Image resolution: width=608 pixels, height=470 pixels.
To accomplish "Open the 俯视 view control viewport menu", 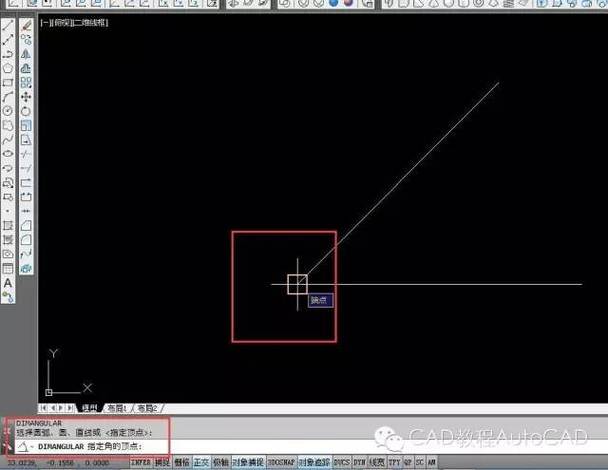I will point(62,22).
